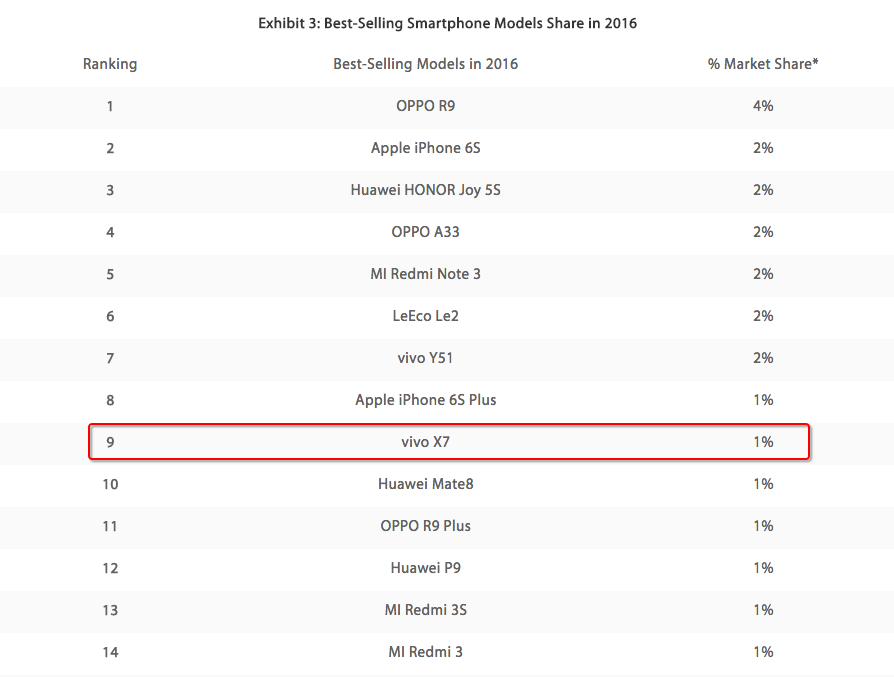Screen dimensions: 894x677
Task: Click the % Market Share column header
Action: pyautogui.click(x=763, y=64)
